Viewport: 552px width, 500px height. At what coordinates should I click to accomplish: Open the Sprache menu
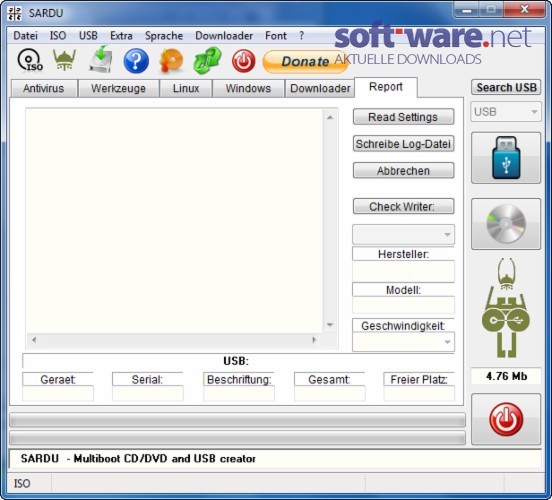[164, 36]
